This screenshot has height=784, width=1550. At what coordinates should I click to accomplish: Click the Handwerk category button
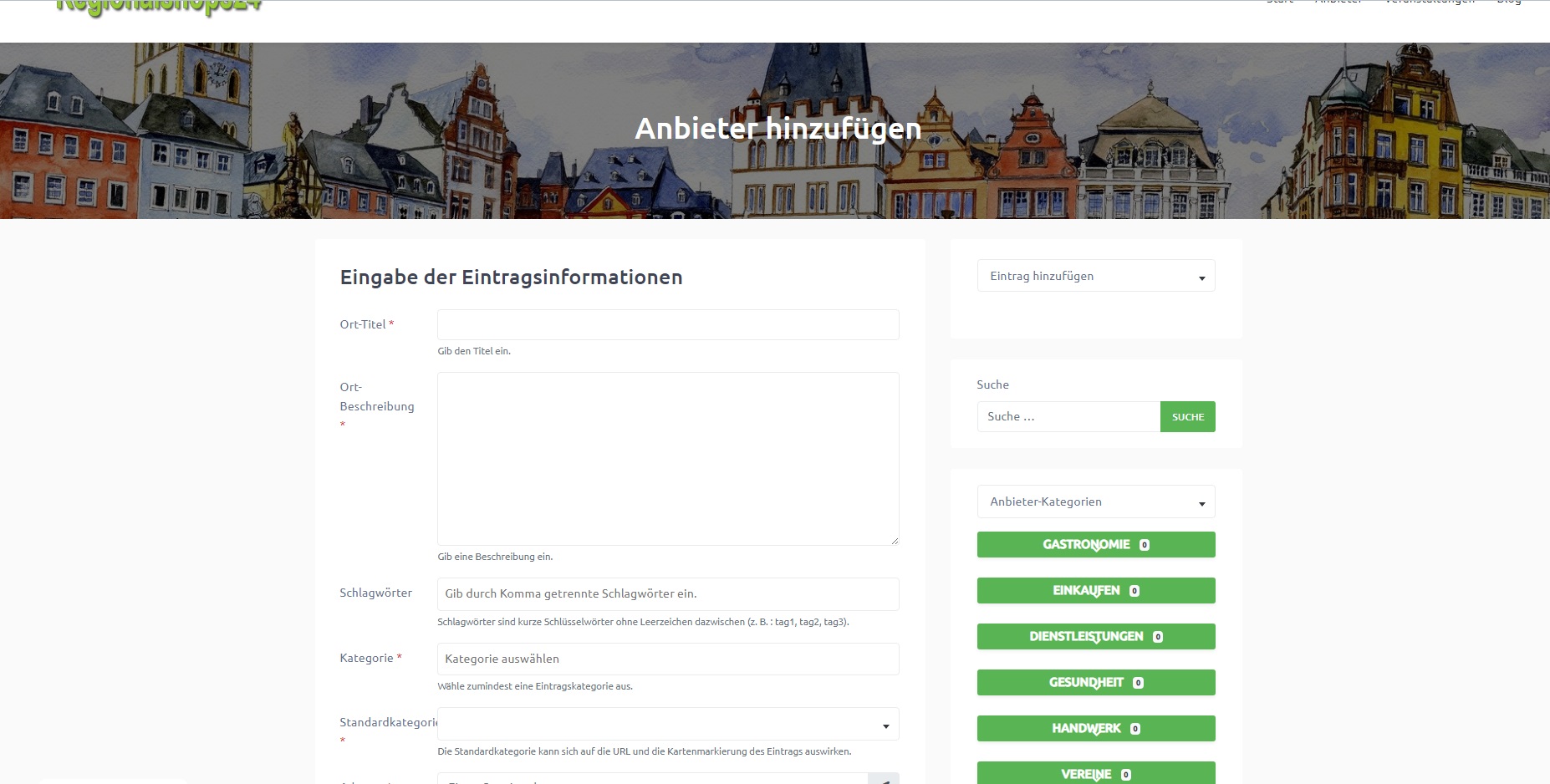coord(1085,729)
